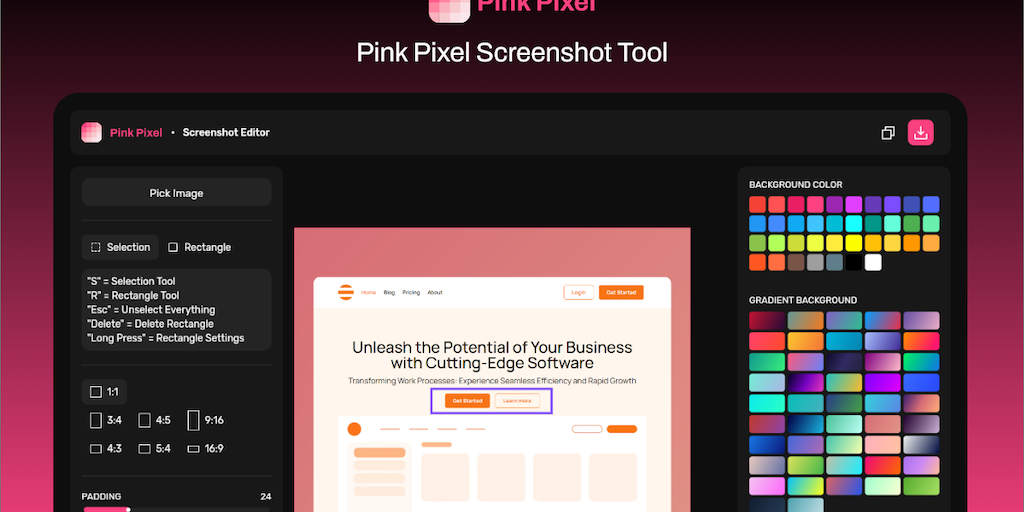Click the "PADDING" label
Screen dimensions: 1024x512
101,496
